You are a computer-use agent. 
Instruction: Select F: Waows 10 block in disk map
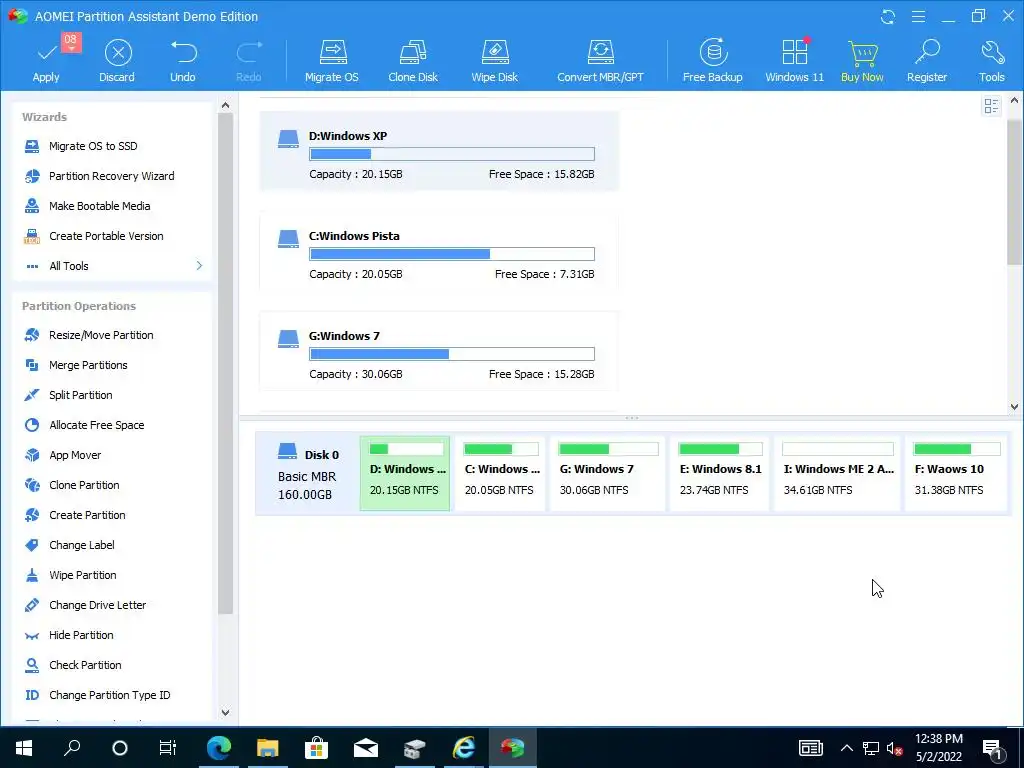coord(956,473)
